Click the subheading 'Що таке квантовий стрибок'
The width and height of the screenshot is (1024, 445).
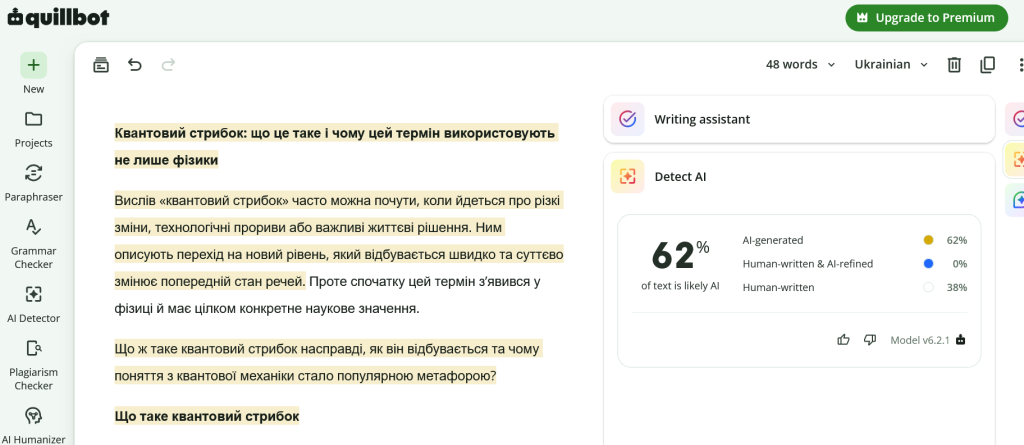206,416
